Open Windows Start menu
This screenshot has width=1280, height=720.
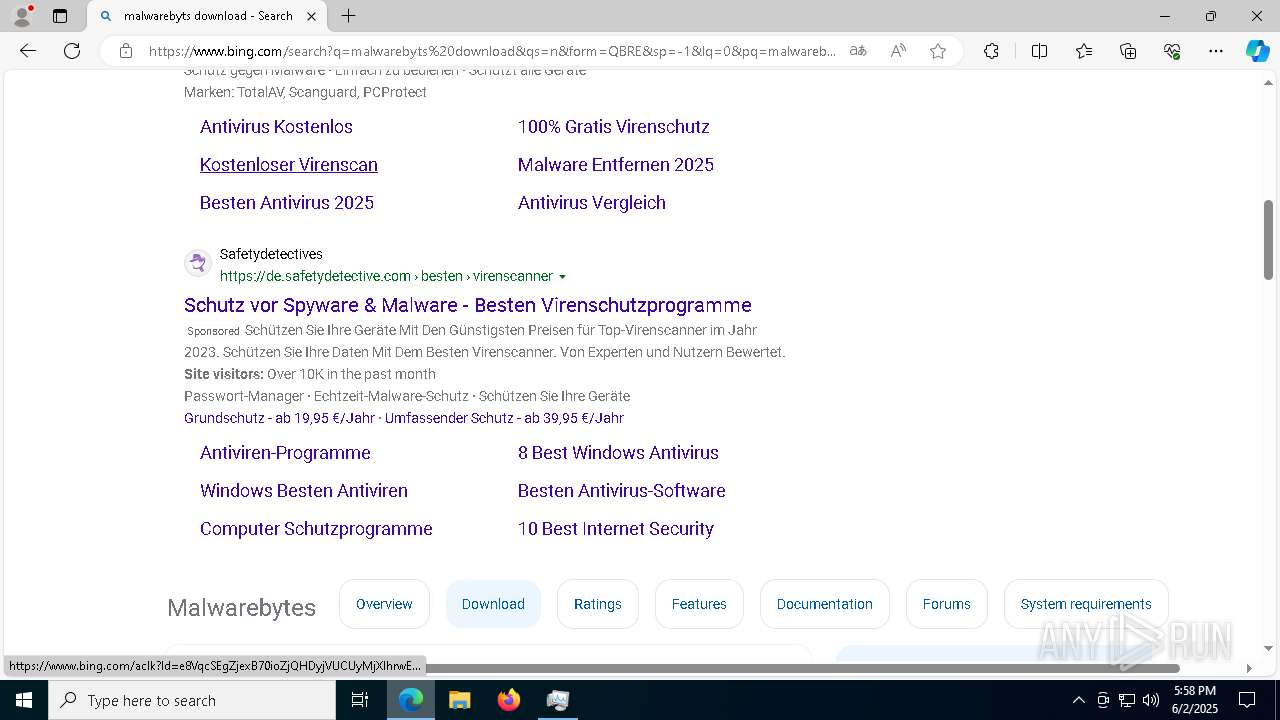point(24,700)
